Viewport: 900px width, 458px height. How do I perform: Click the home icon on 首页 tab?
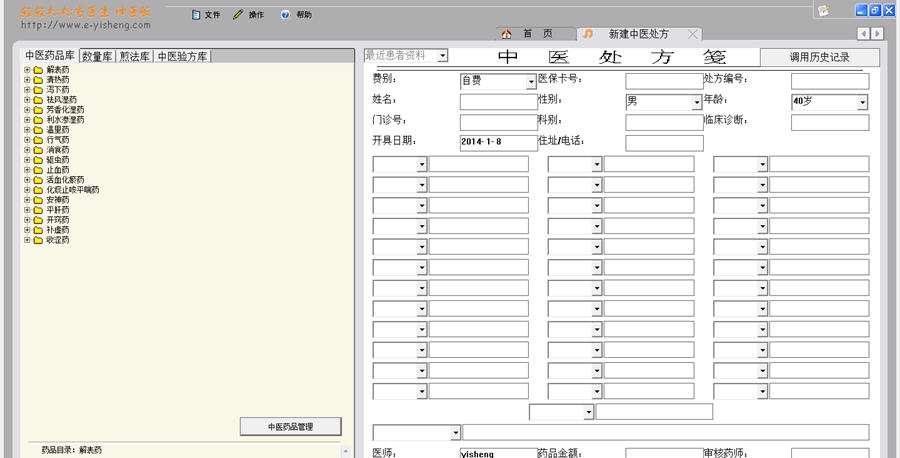506,34
